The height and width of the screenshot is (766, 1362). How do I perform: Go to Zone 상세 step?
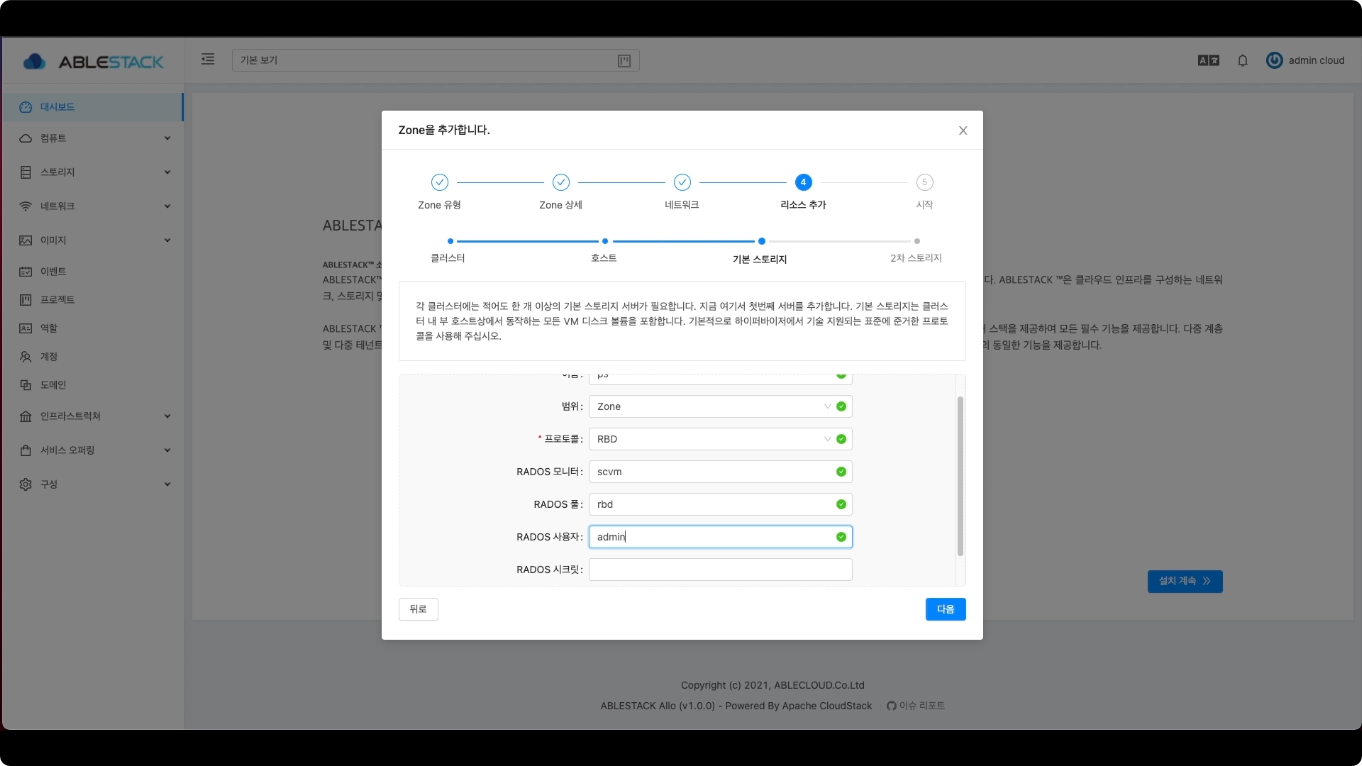[x=561, y=192]
